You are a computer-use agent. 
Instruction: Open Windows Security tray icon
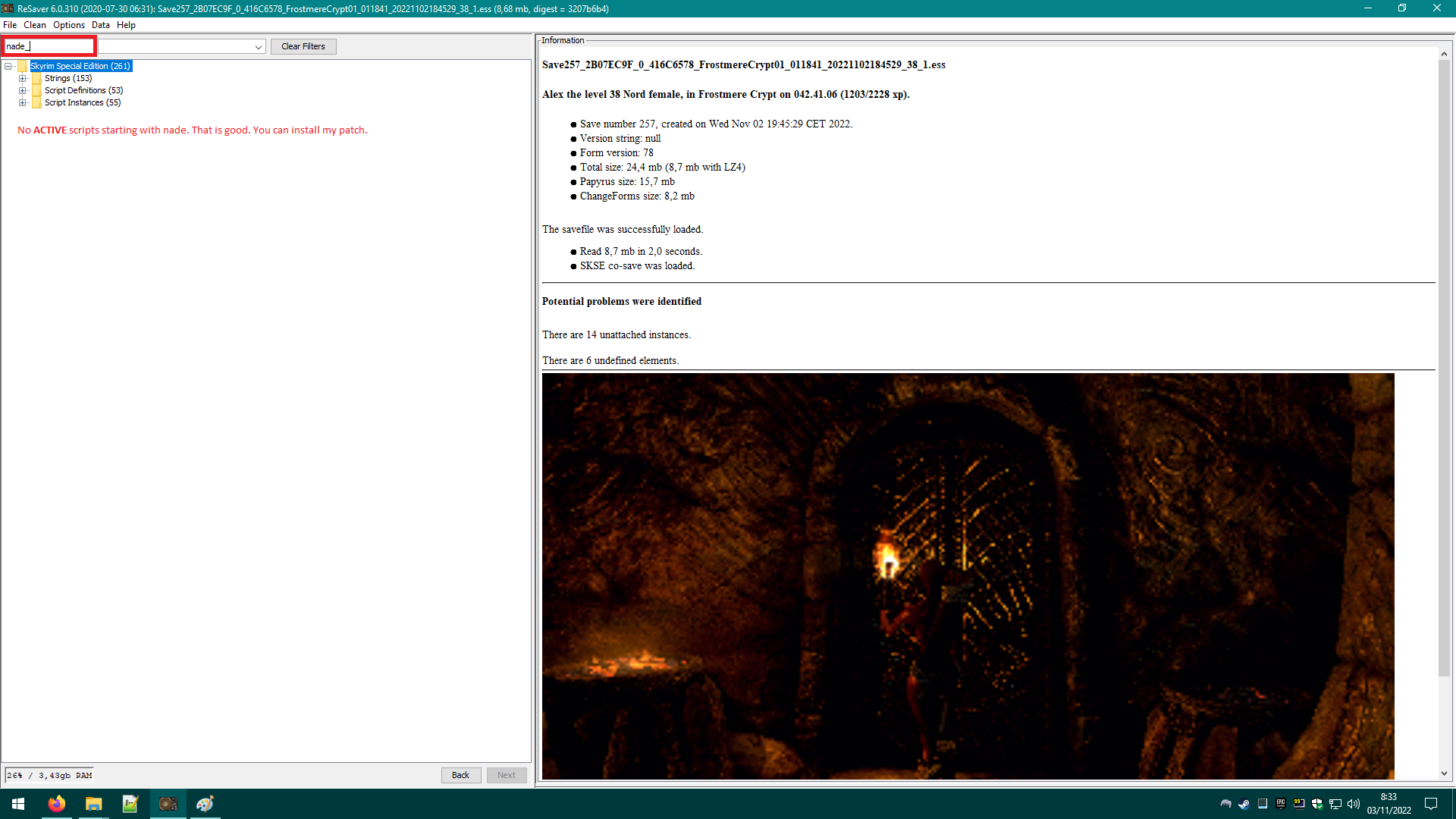point(1317,804)
